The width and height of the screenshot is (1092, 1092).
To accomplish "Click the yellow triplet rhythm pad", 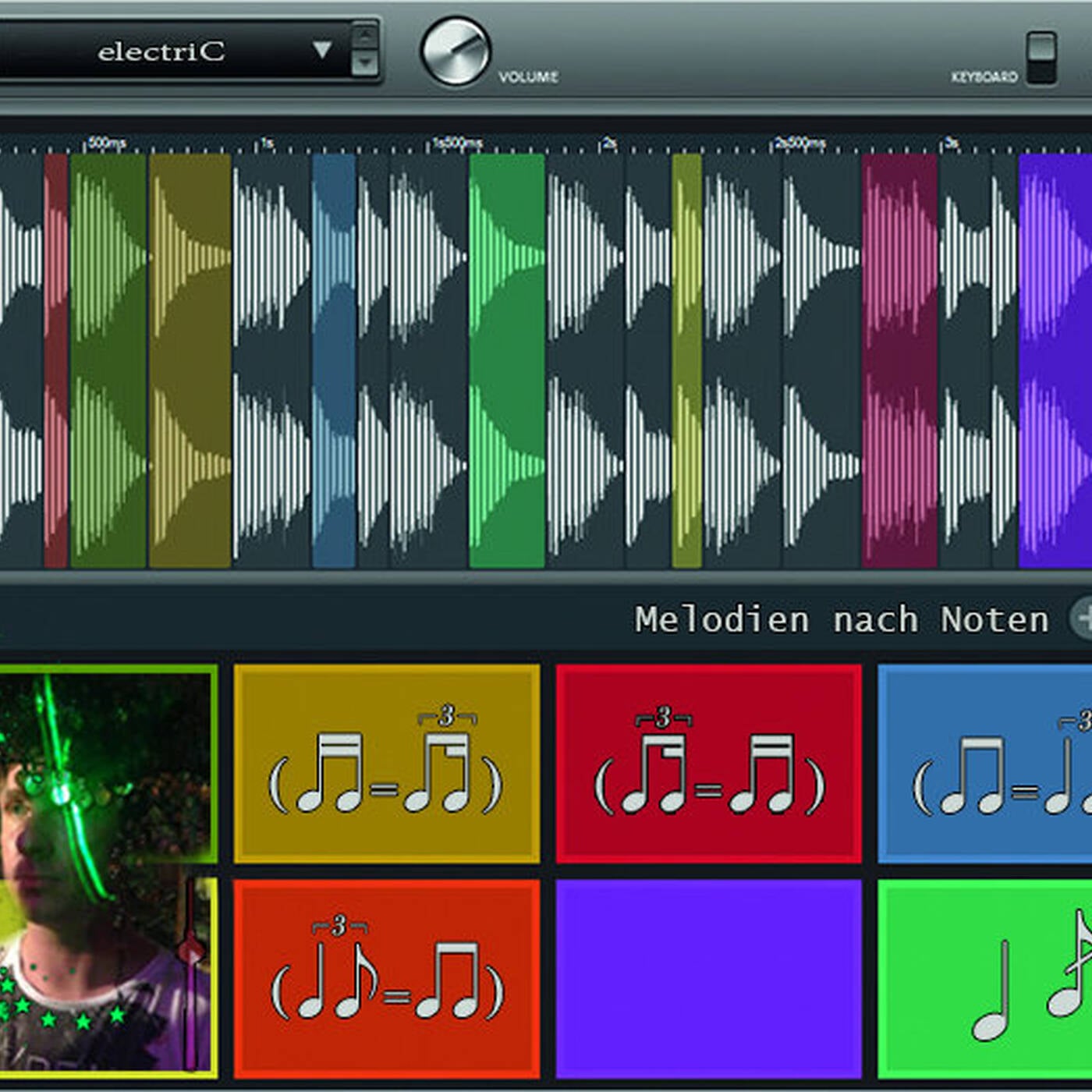I will pyautogui.click(x=387, y=764).
